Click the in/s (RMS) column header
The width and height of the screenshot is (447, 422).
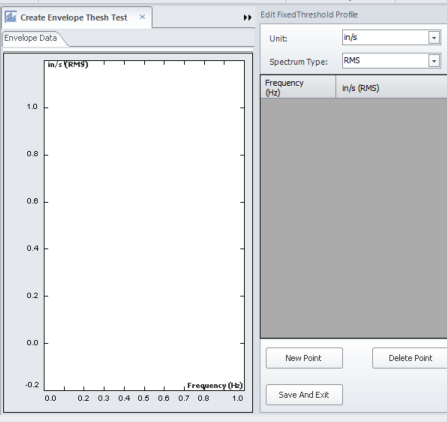pyautogui.click(x=391, y=87)
